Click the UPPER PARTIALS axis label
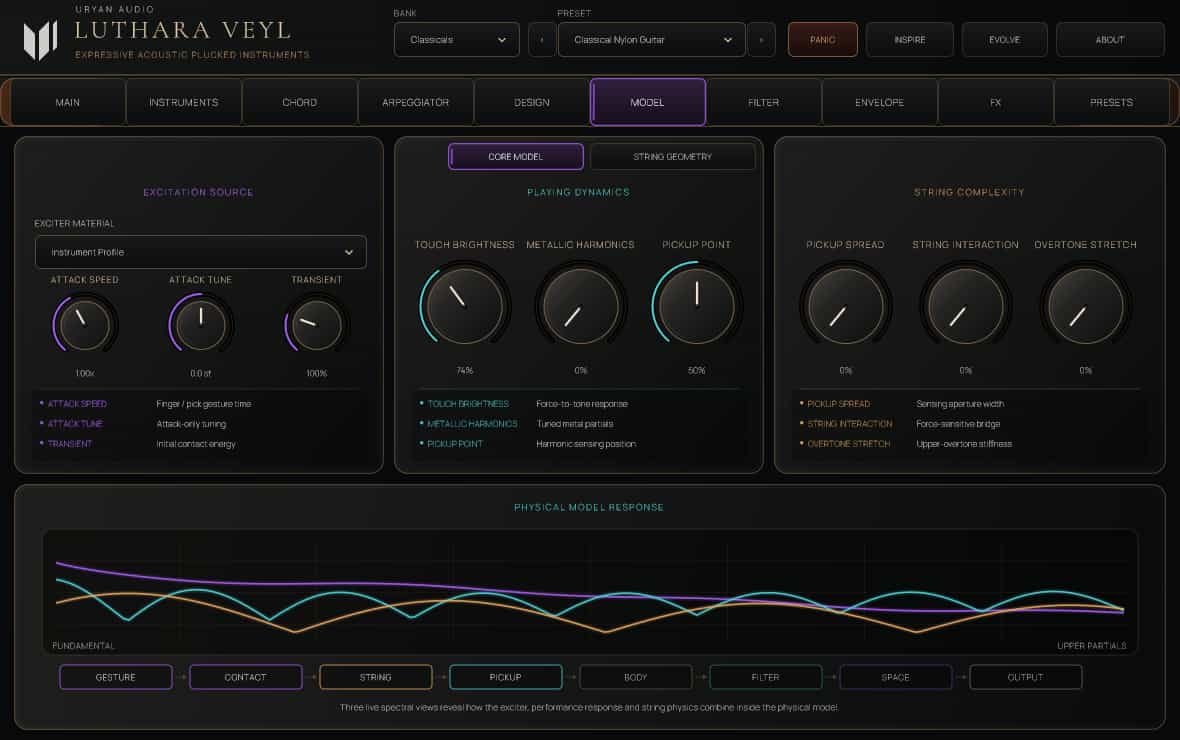The height and width of the screenshot is (740, 1180). (x=1092, y=646)
